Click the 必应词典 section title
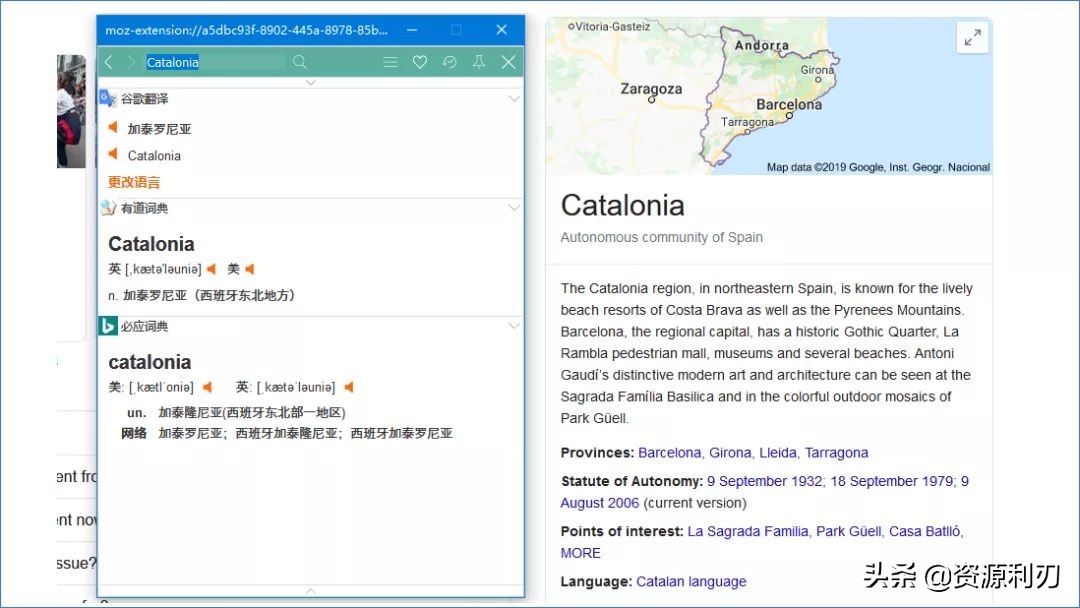The image size is (1080, 608). (144, 326)
